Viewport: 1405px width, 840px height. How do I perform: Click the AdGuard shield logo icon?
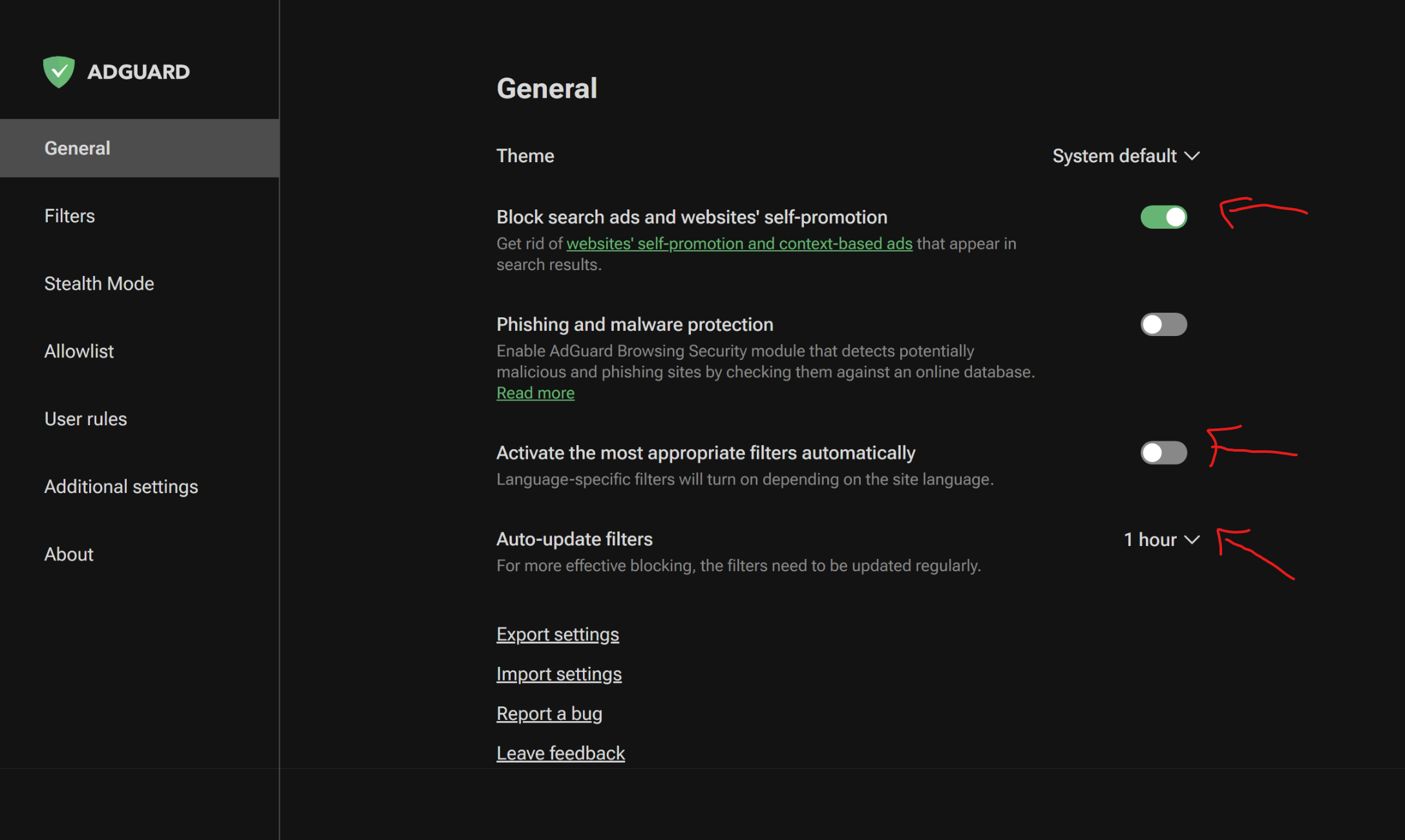[59, 72]
